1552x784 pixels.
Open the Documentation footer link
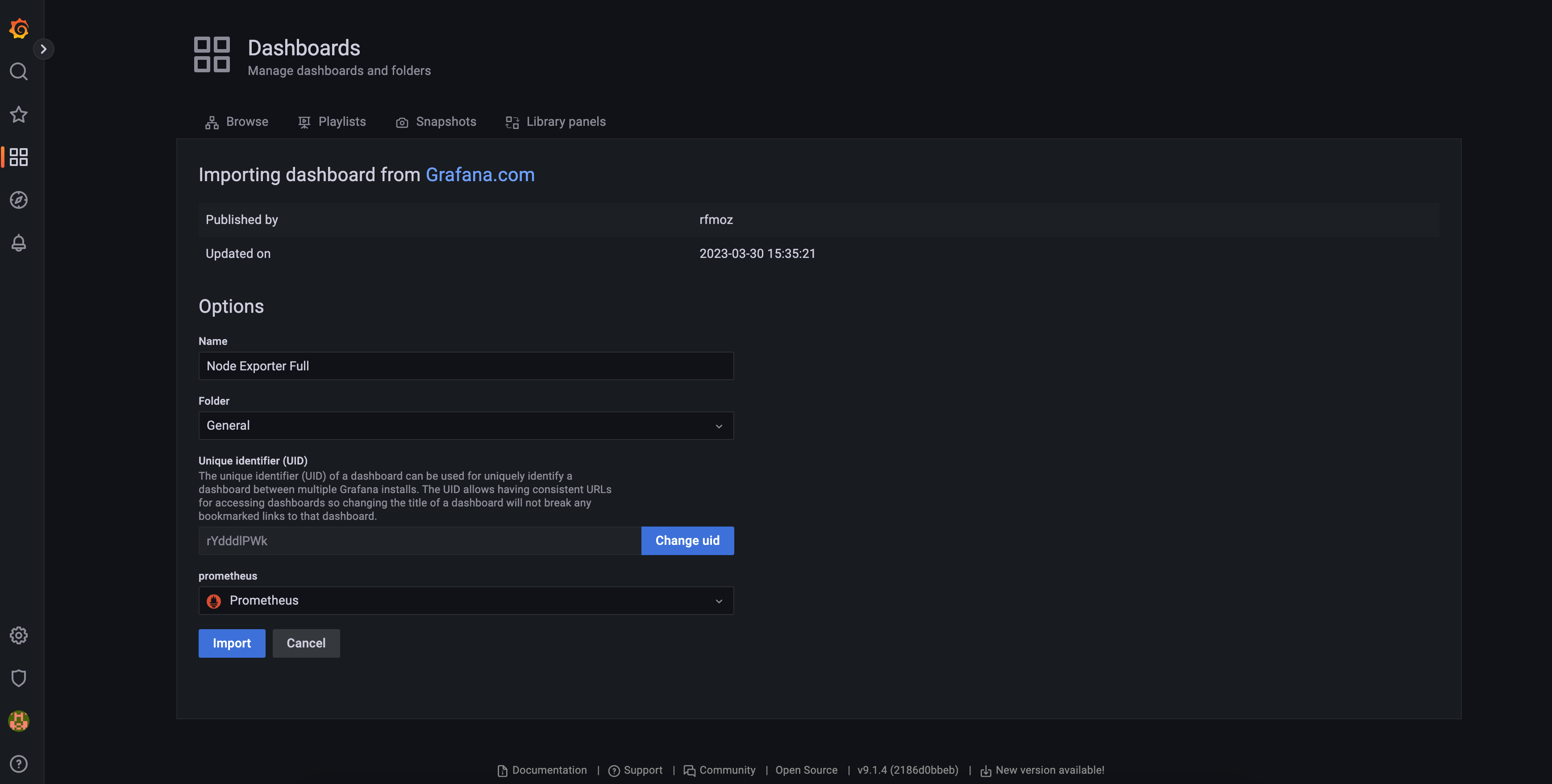pyautogui.click(x=542, y=770)
